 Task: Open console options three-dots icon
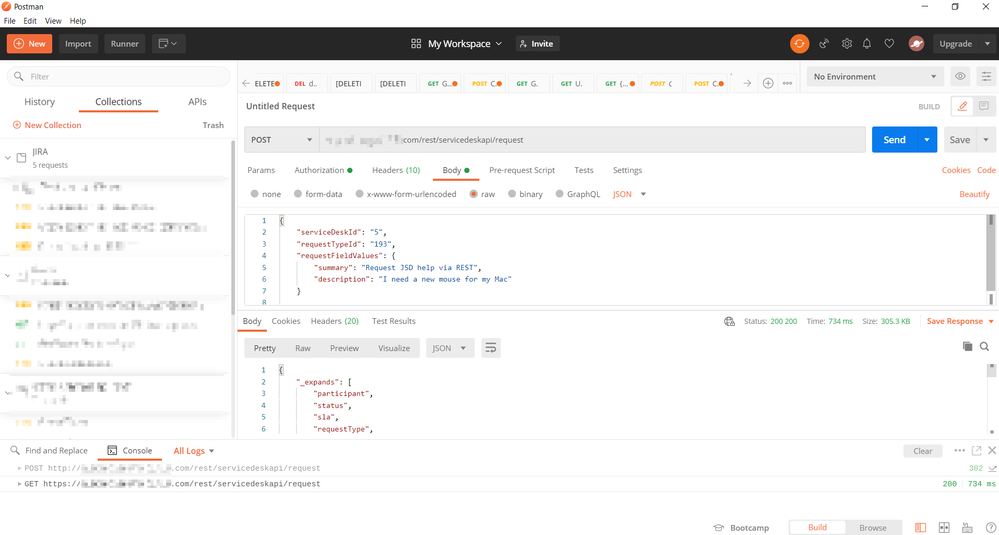click(959, 450)
